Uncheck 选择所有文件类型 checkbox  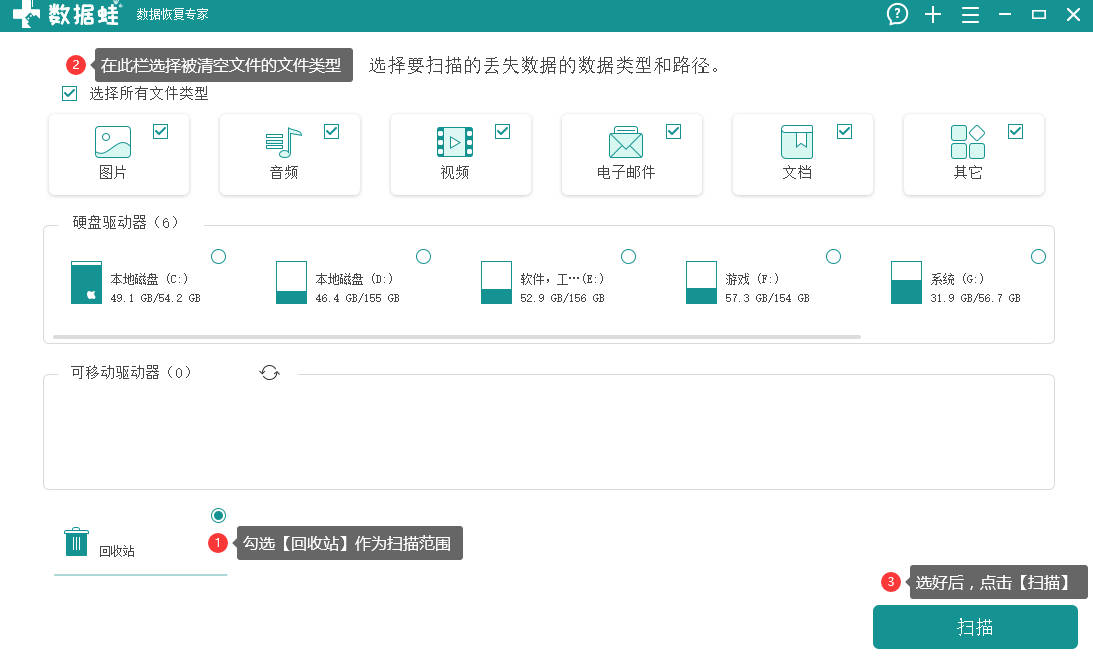pos(70,93)
